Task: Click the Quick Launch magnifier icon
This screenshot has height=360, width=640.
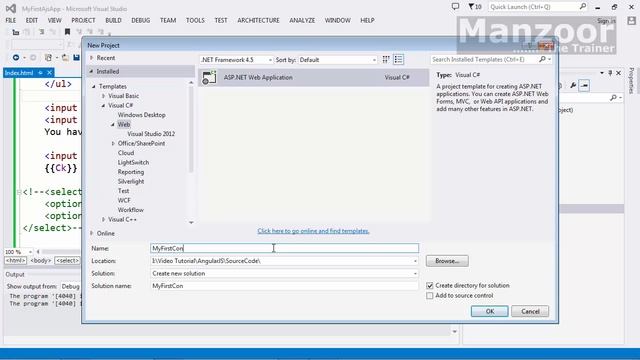Action: pyautogui.click(x=583, y=7)
